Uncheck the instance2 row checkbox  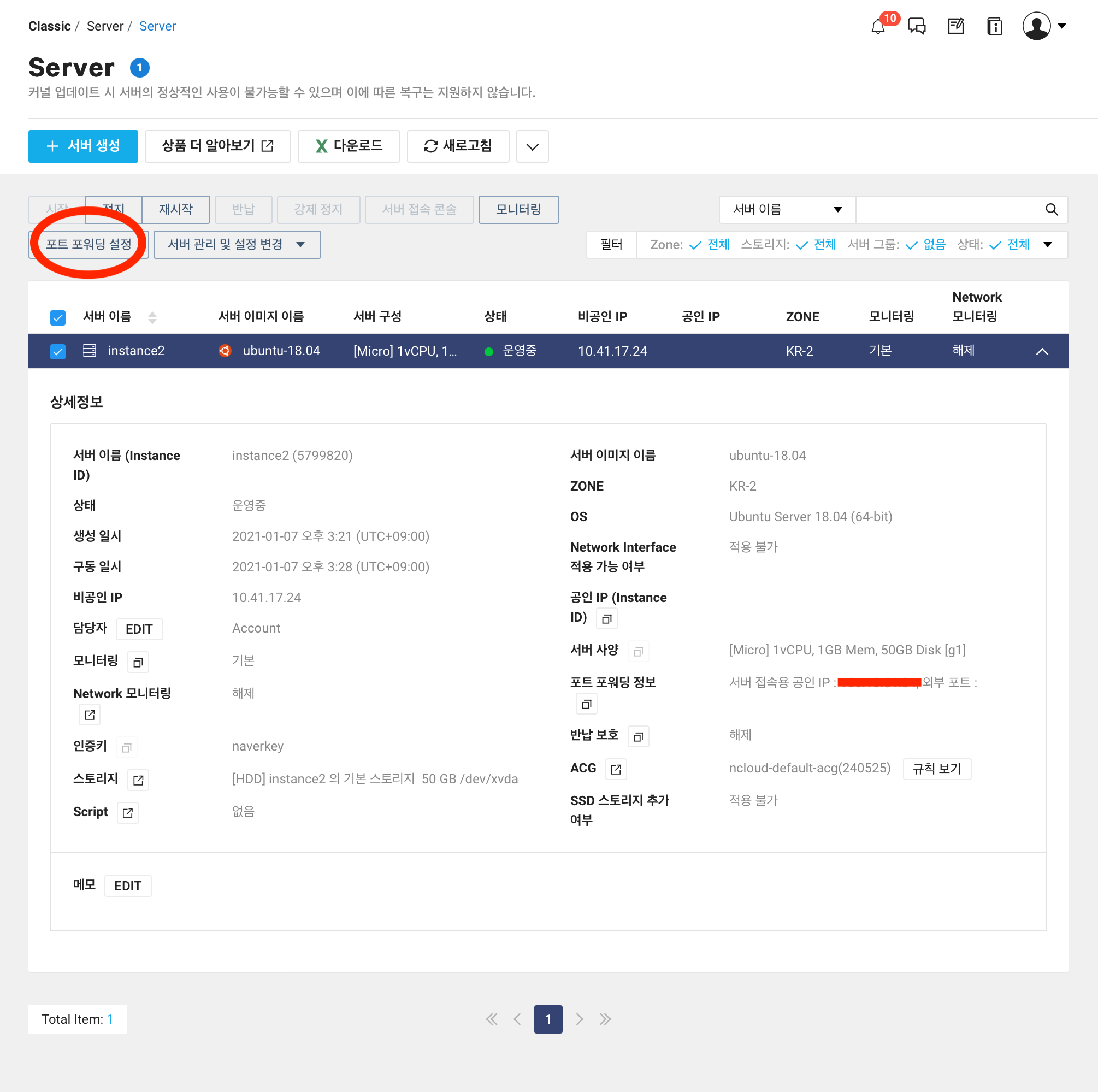[58, 351]
